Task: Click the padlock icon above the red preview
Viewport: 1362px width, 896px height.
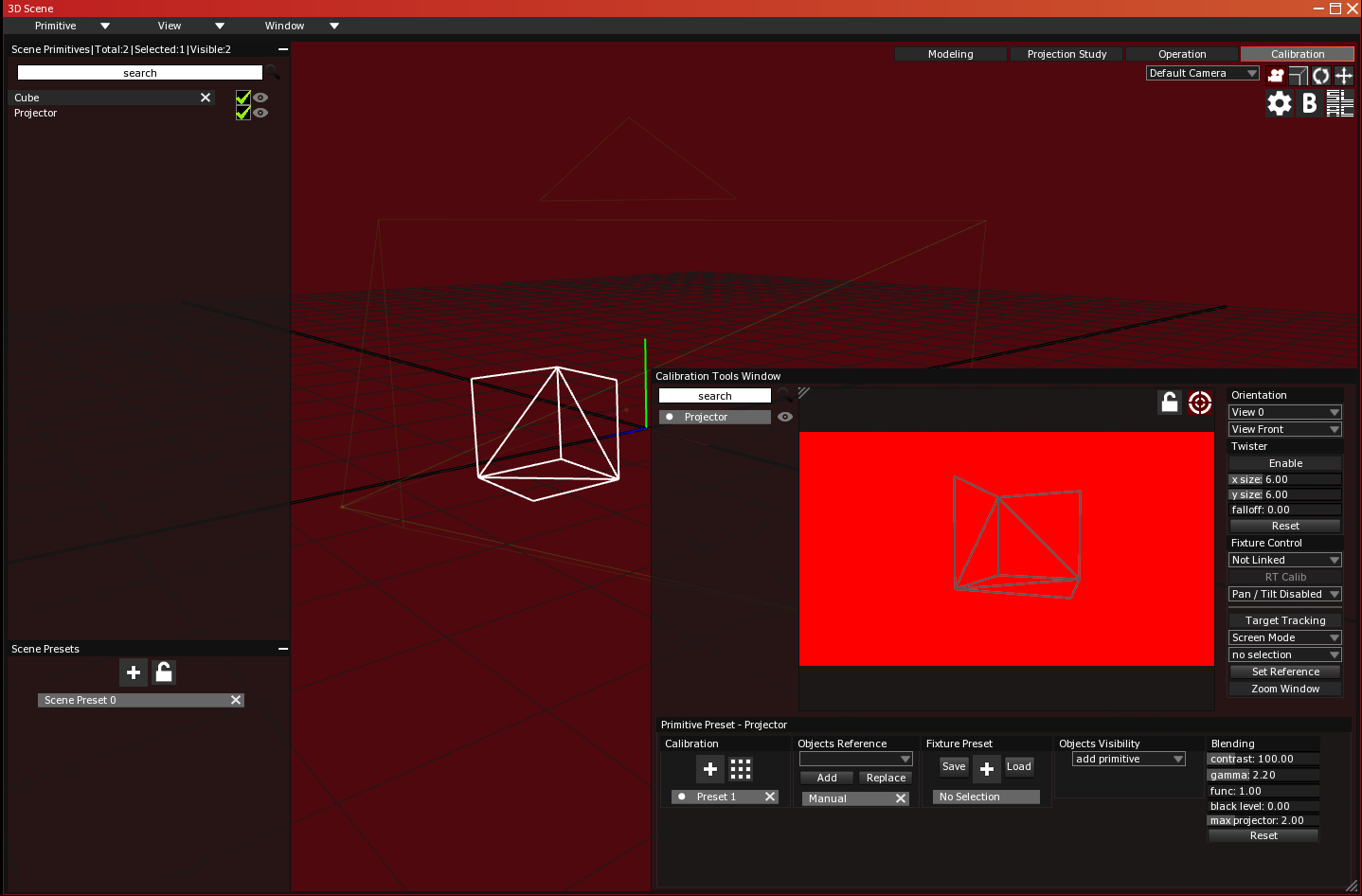Action: pyautogui.click(x=1170, y=403)
